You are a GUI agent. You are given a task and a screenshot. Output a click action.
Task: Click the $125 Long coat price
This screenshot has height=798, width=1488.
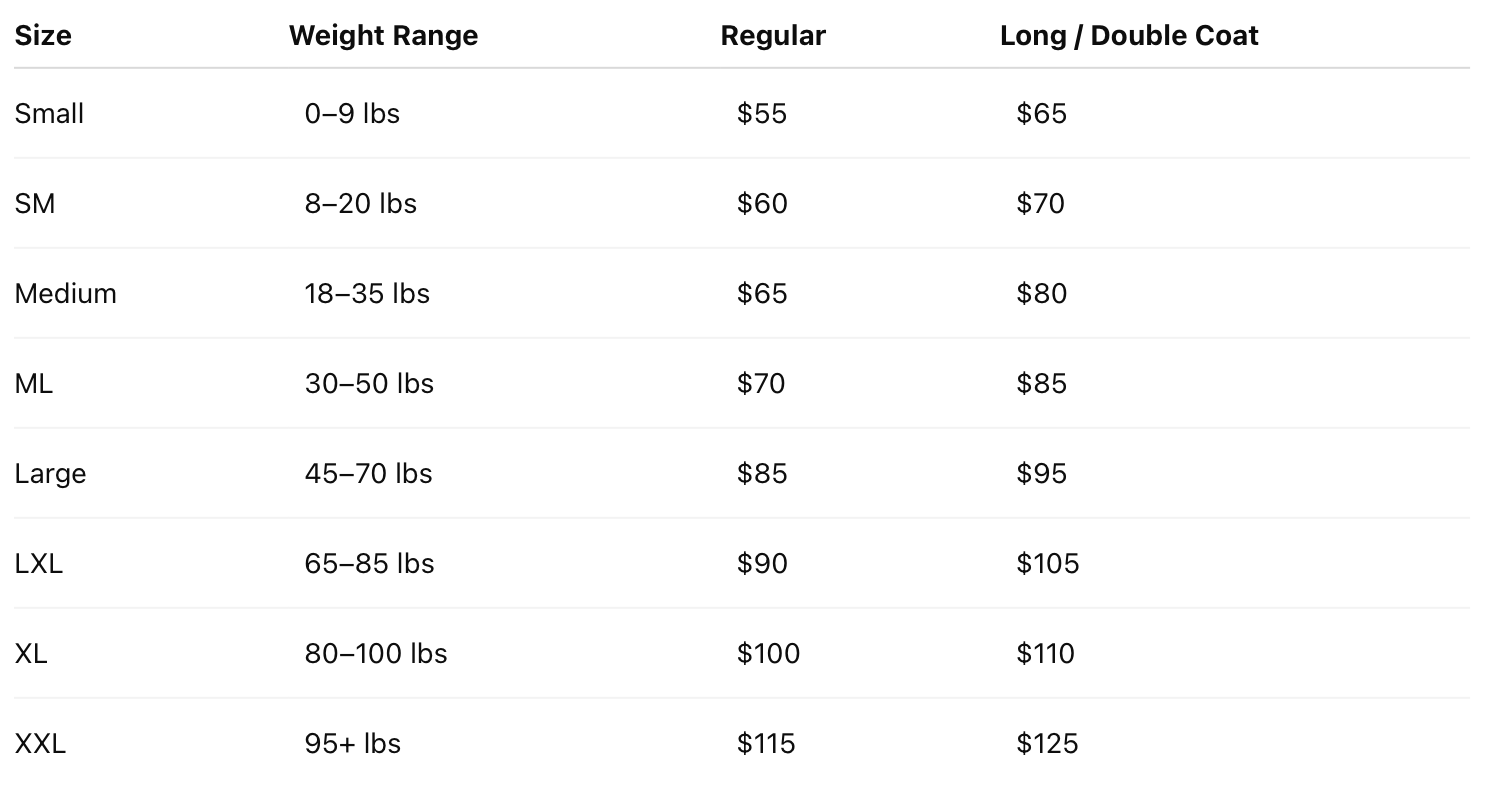click(1048, 744)
